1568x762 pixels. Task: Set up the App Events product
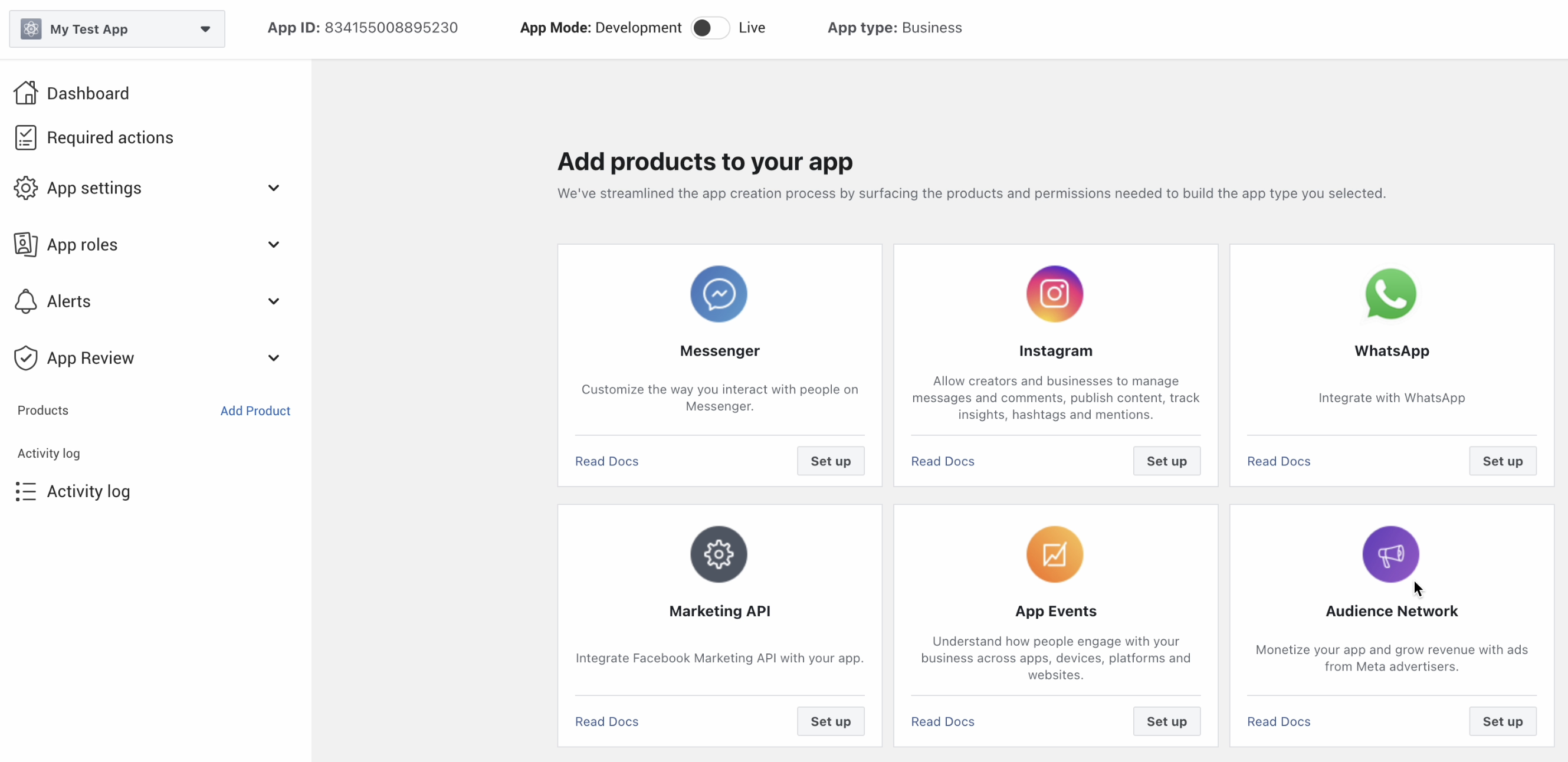1167,721
